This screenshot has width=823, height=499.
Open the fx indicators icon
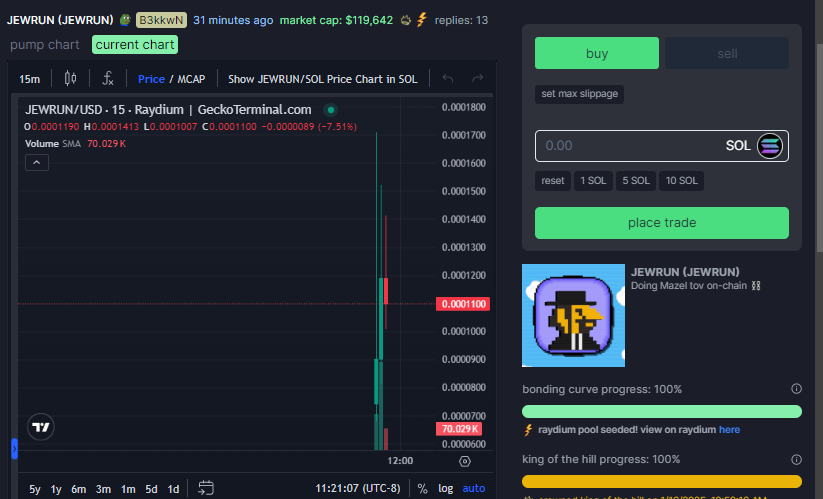pos(108,79)
